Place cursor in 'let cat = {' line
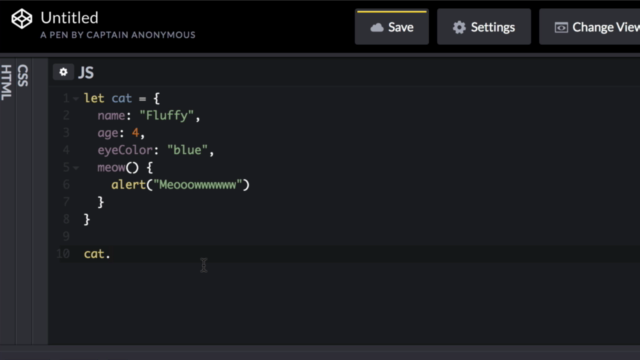Image resolution: width=640 pixels, height=360 pixels. coord(122,98)
